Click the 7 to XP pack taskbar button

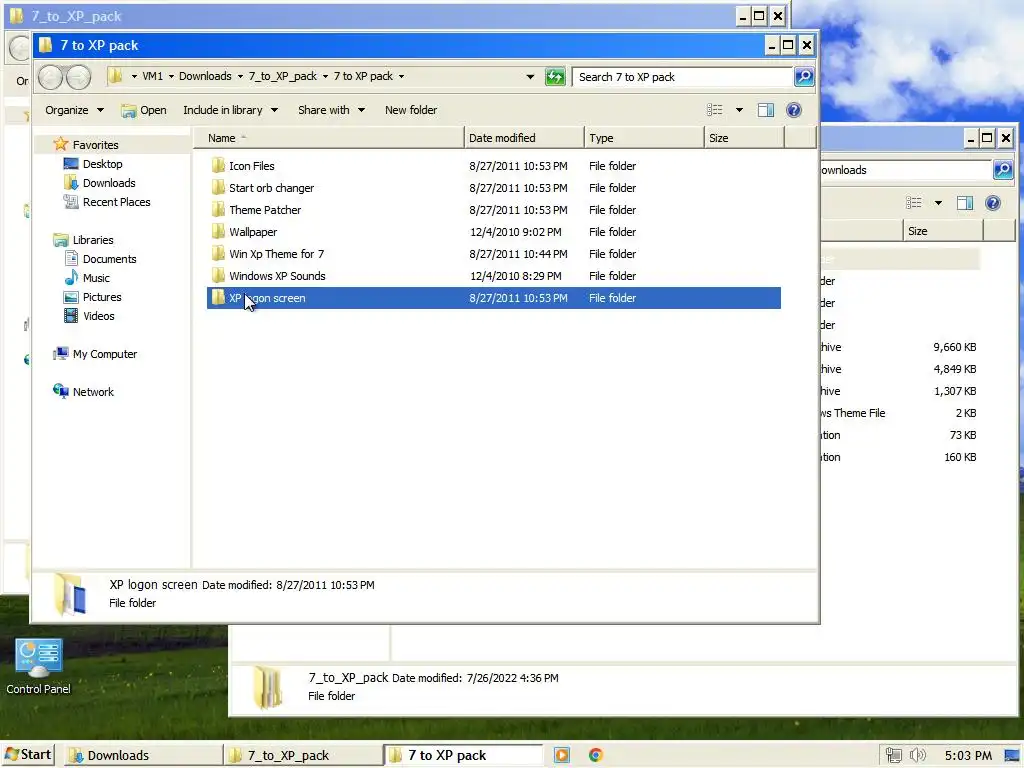(464, 755)
